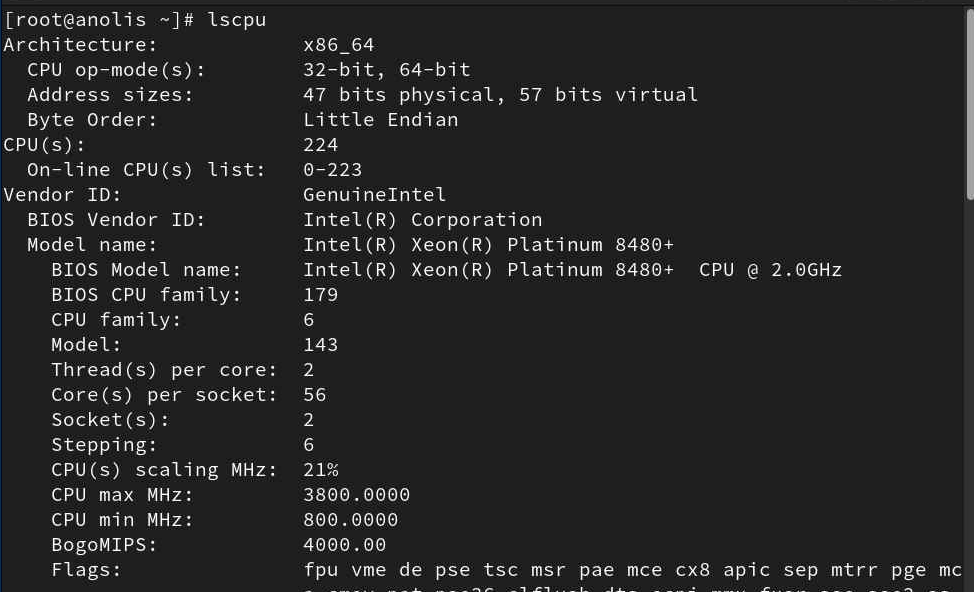Click the GenuineIntel vendor ID value
Viewport: 974px width, 592px height.
(374, 195)
